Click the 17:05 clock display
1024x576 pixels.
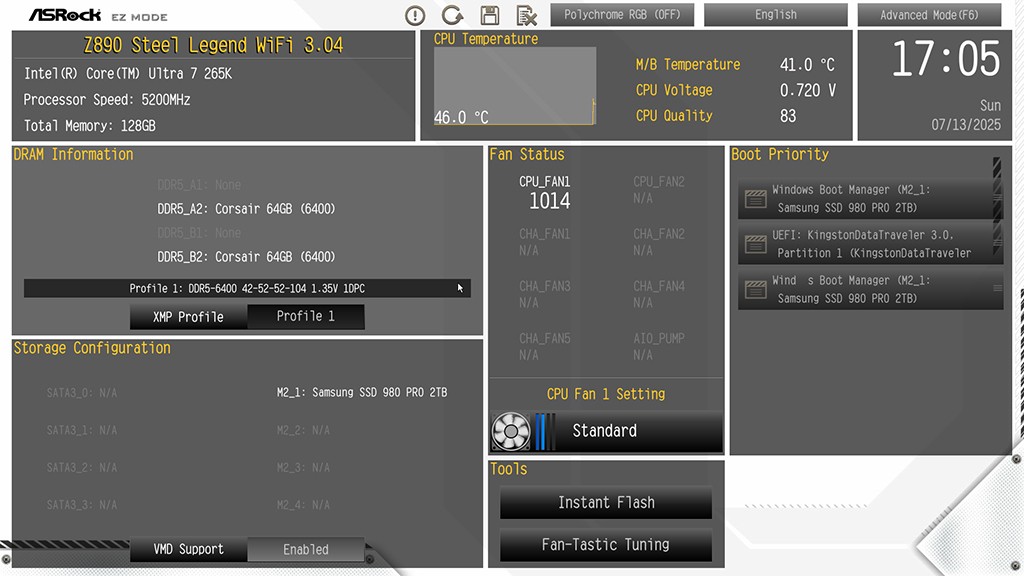pyautogui.click(x=946, y=59)
